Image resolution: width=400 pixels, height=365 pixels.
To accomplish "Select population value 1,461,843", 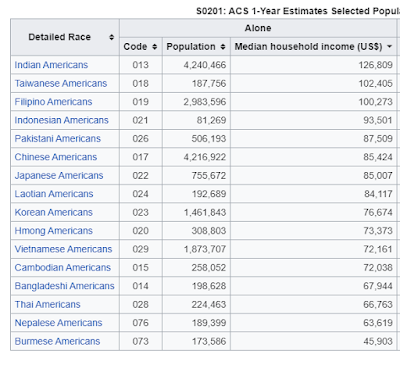I will 205,212.
